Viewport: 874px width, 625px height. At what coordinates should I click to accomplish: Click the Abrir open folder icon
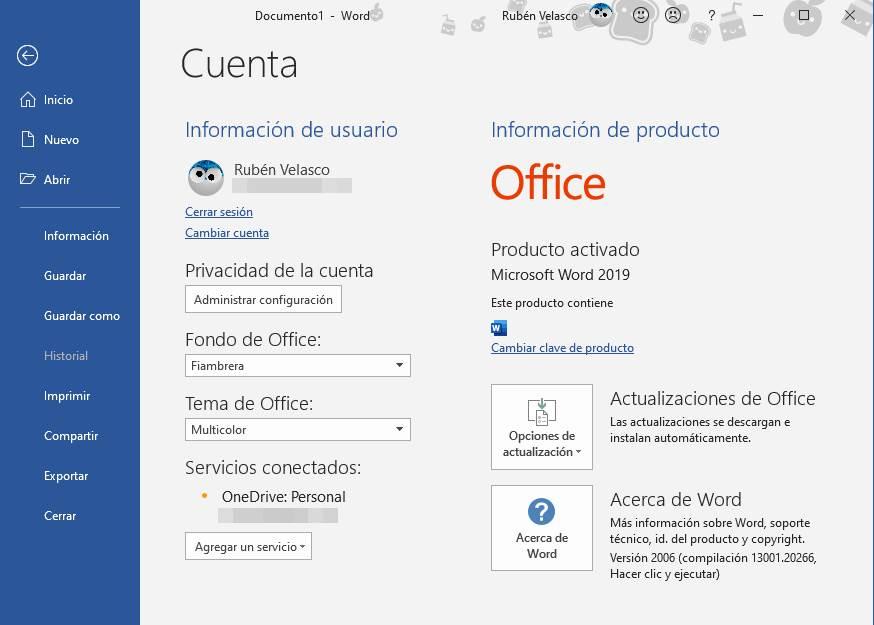point(27,179)
